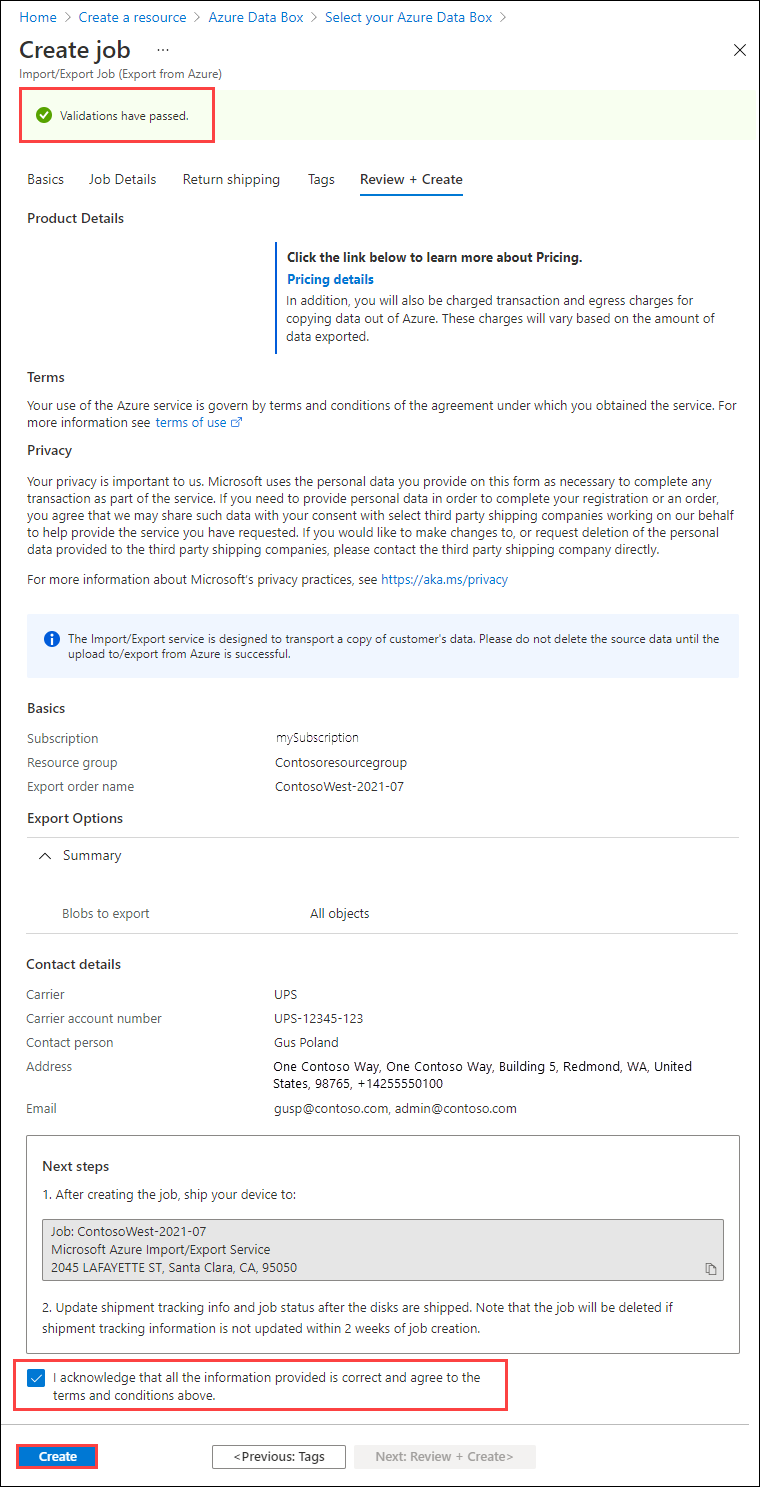The height and width of the screenshot is (1487, 760).
Task: Select the Return shipping tab
Action: [231, 179]
